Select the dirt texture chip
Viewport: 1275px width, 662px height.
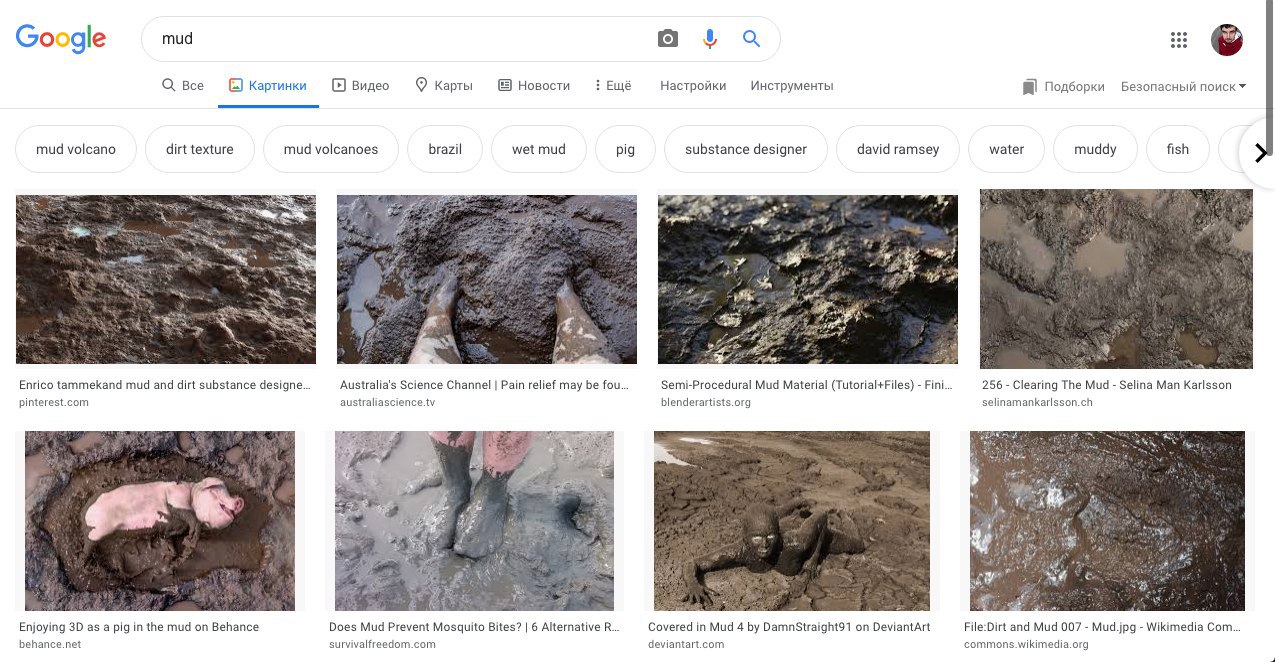(200, 149)
